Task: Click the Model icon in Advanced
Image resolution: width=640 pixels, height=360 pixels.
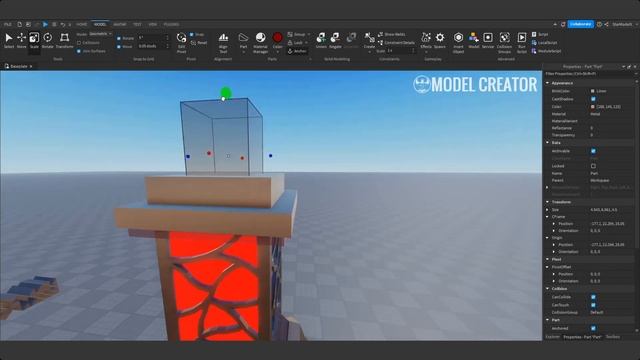Action: [473, 40]
